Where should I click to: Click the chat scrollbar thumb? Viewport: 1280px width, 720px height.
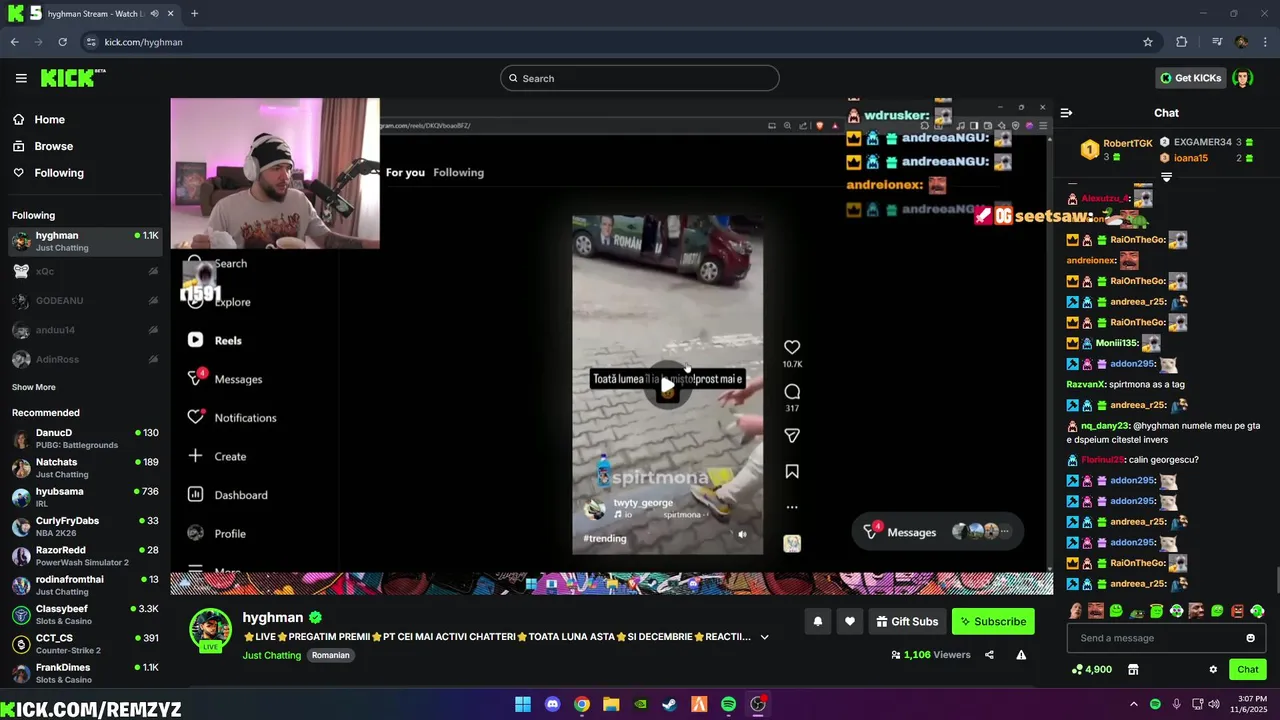[1277, 580]
